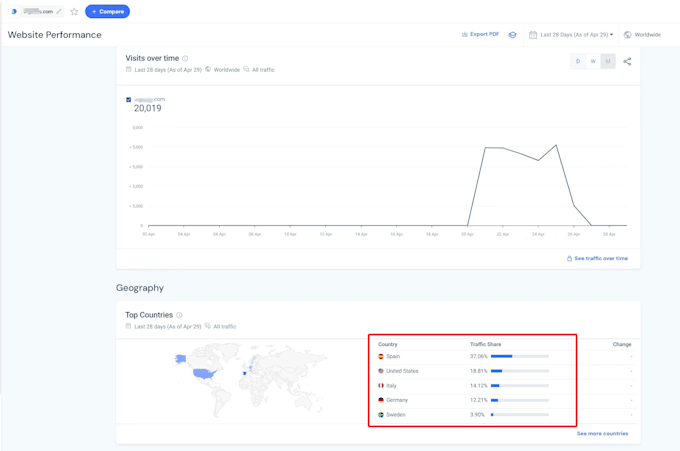Click the site favicon beside the domain name
Image resolution: width=680 pixels, height=451 pixels.
[x=14, y=11]
